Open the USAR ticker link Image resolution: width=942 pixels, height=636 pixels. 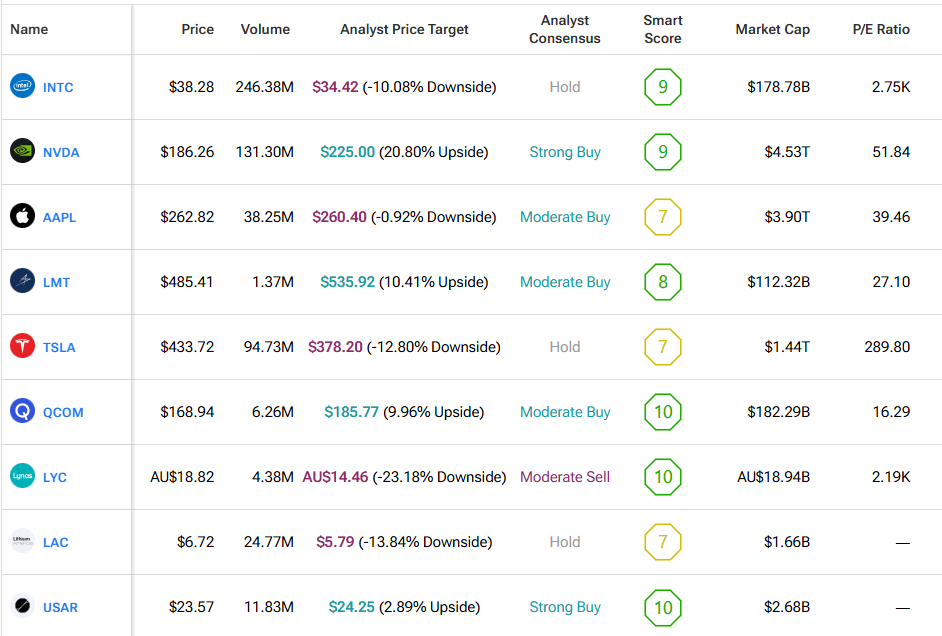[x=60, y=607]
